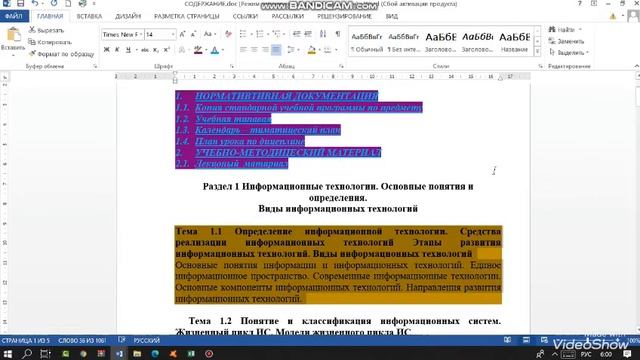
Task: Toggle justify alignment
Action: point(276,50)
